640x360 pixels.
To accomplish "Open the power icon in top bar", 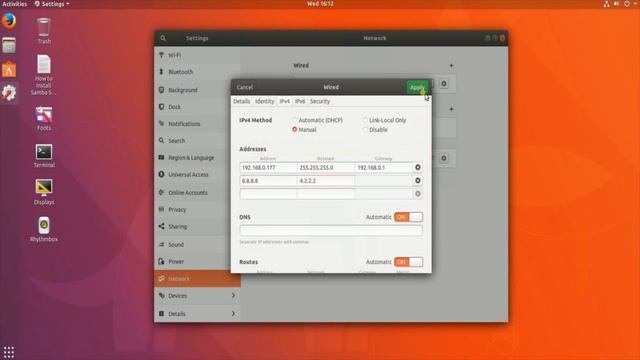I will [x=627, y=4].
